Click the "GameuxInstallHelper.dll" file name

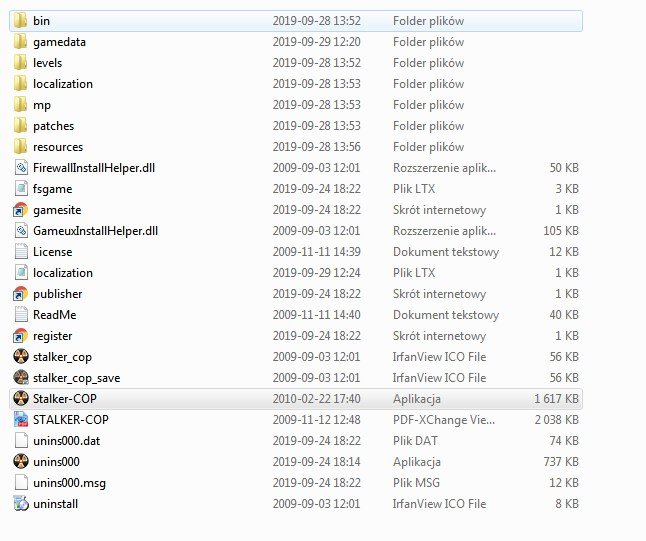[x=96, y=231]
